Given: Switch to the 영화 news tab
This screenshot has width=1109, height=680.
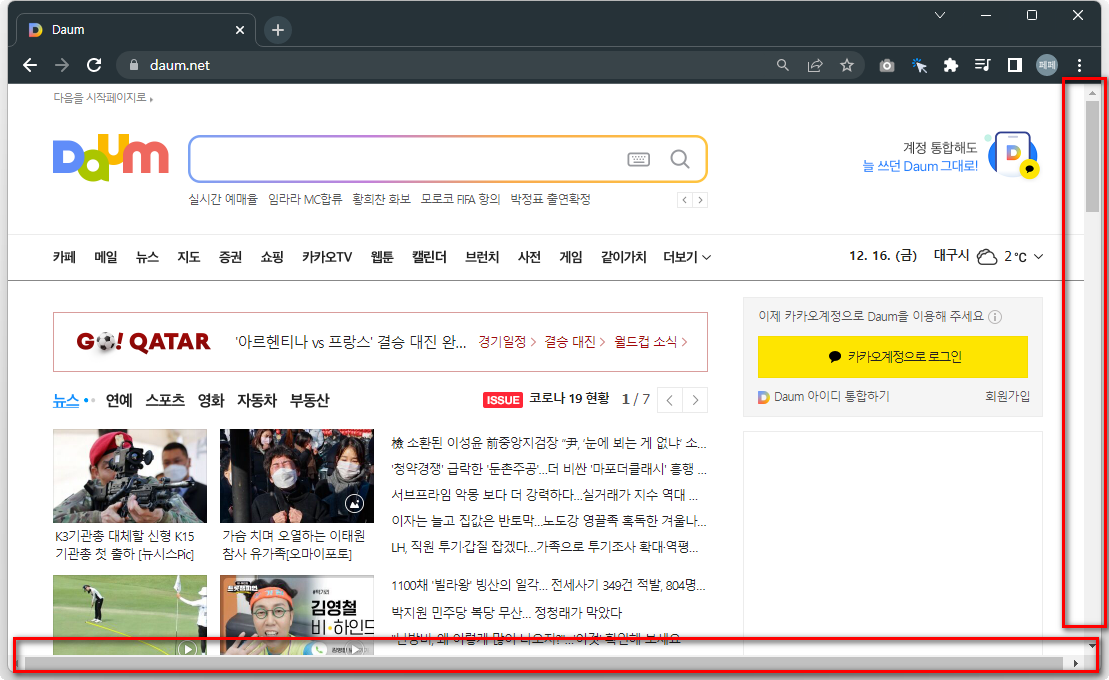Looking at the screenshot, I should pos(211,400).
